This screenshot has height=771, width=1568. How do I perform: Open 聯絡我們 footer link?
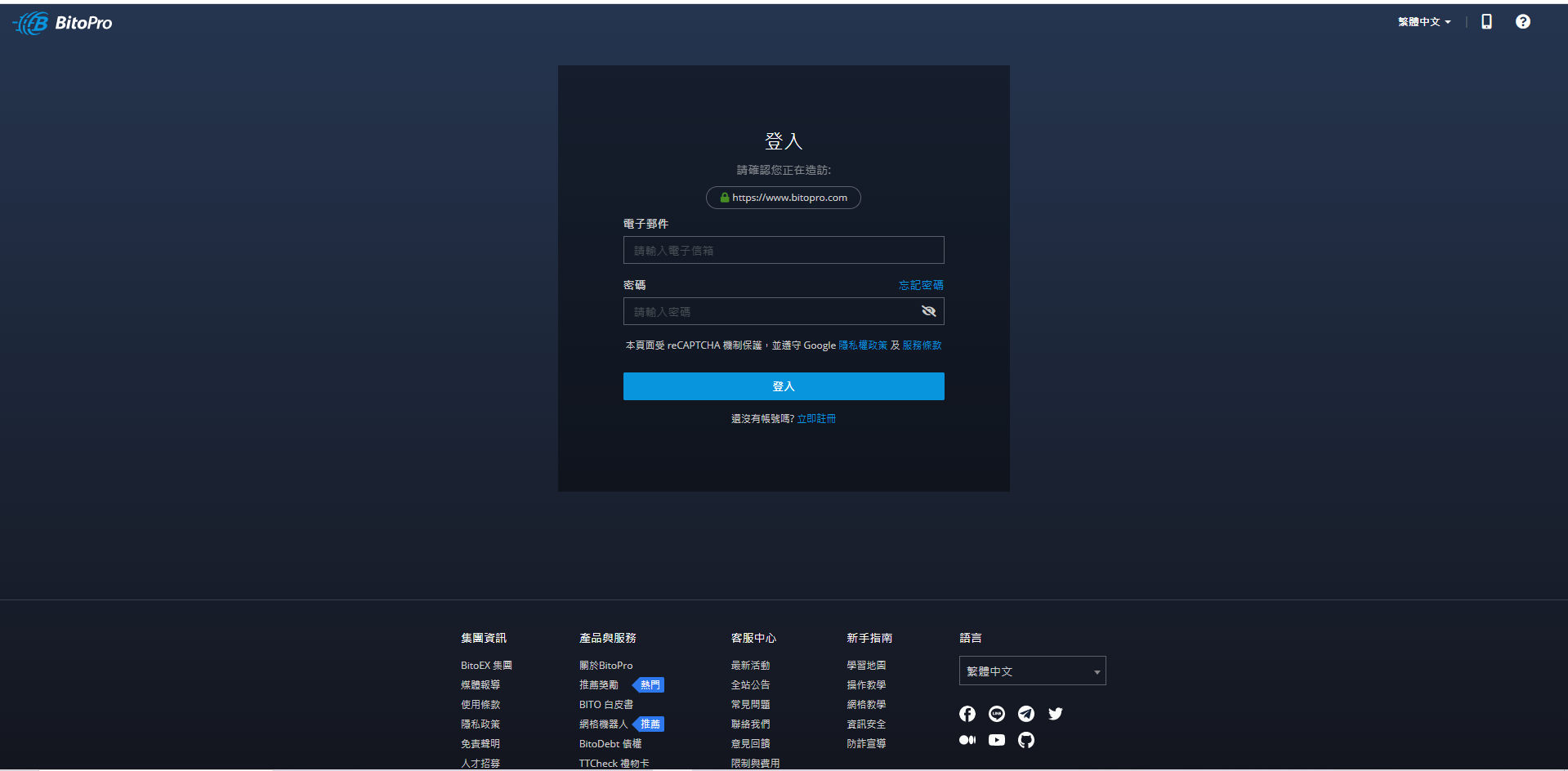tap(751, 724)
